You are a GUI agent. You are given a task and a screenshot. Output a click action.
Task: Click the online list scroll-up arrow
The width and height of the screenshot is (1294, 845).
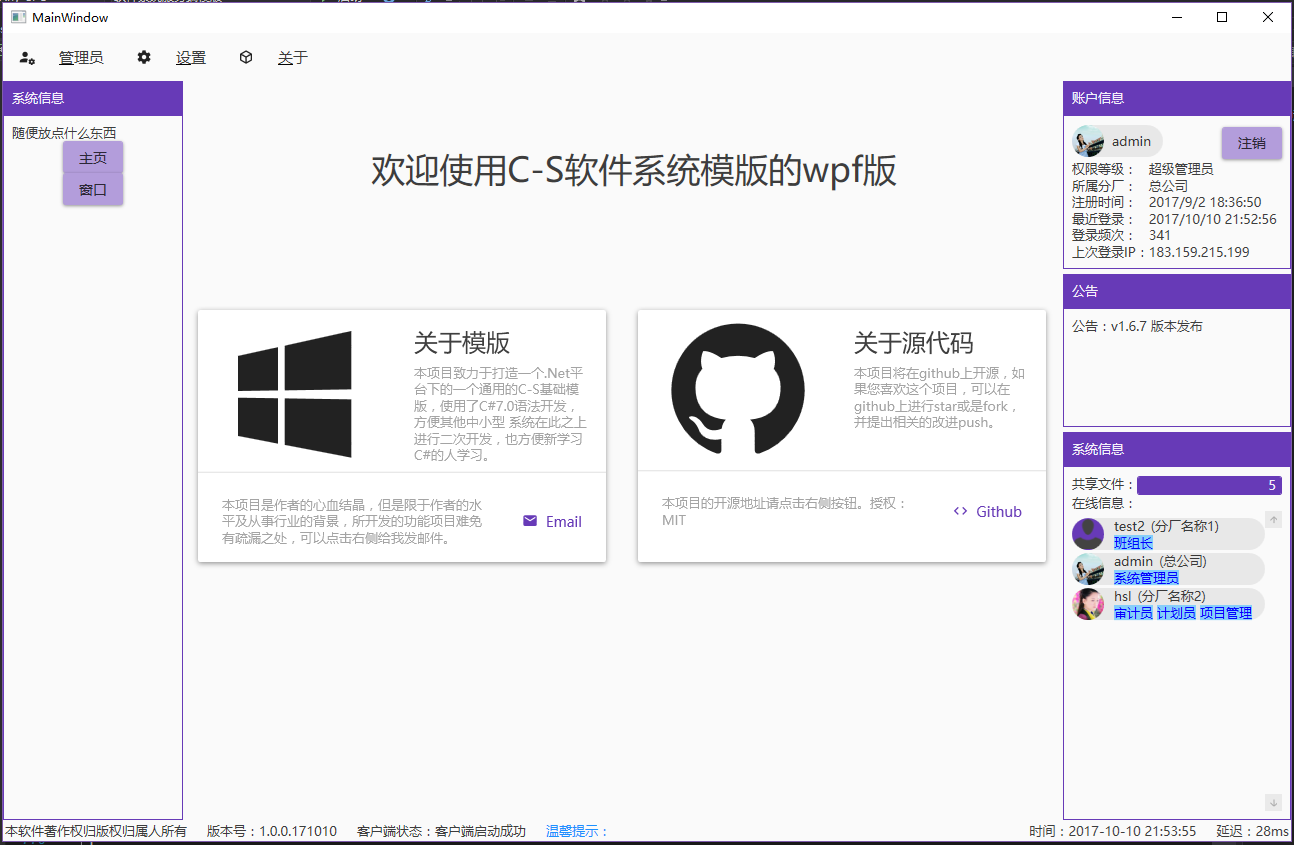click(1273, 519)
